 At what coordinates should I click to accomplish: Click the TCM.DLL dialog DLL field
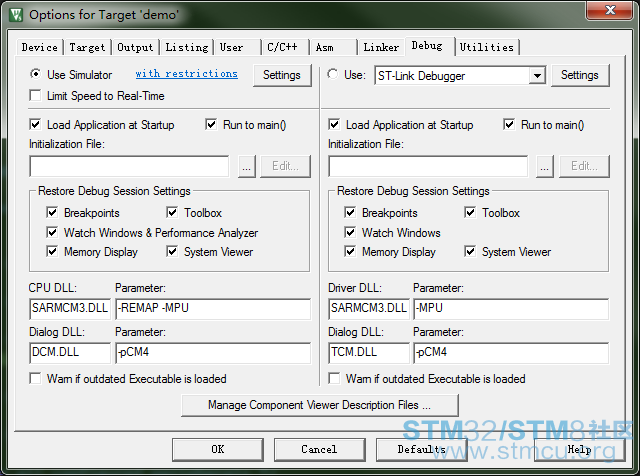(x=369, y=353)
